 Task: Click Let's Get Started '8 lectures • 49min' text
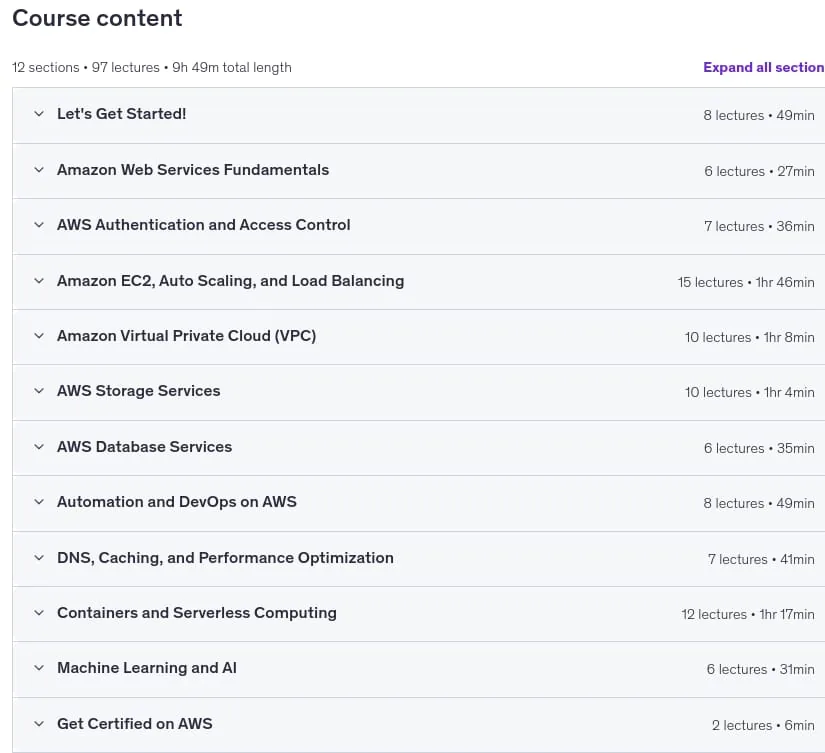[759, 115]
